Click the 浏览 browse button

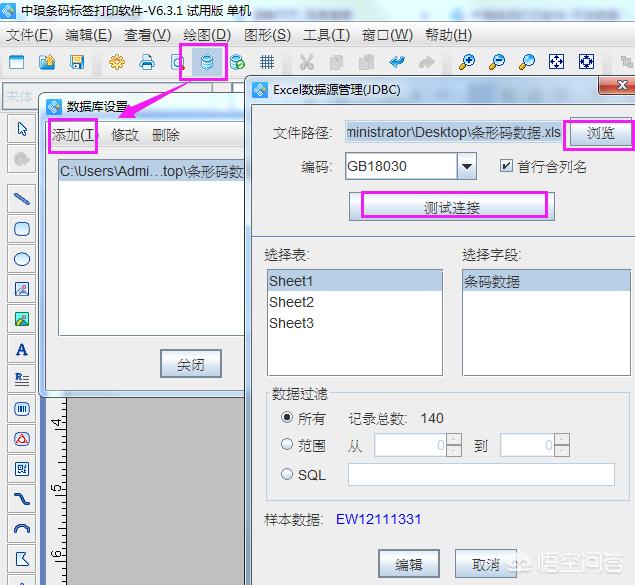600,133
